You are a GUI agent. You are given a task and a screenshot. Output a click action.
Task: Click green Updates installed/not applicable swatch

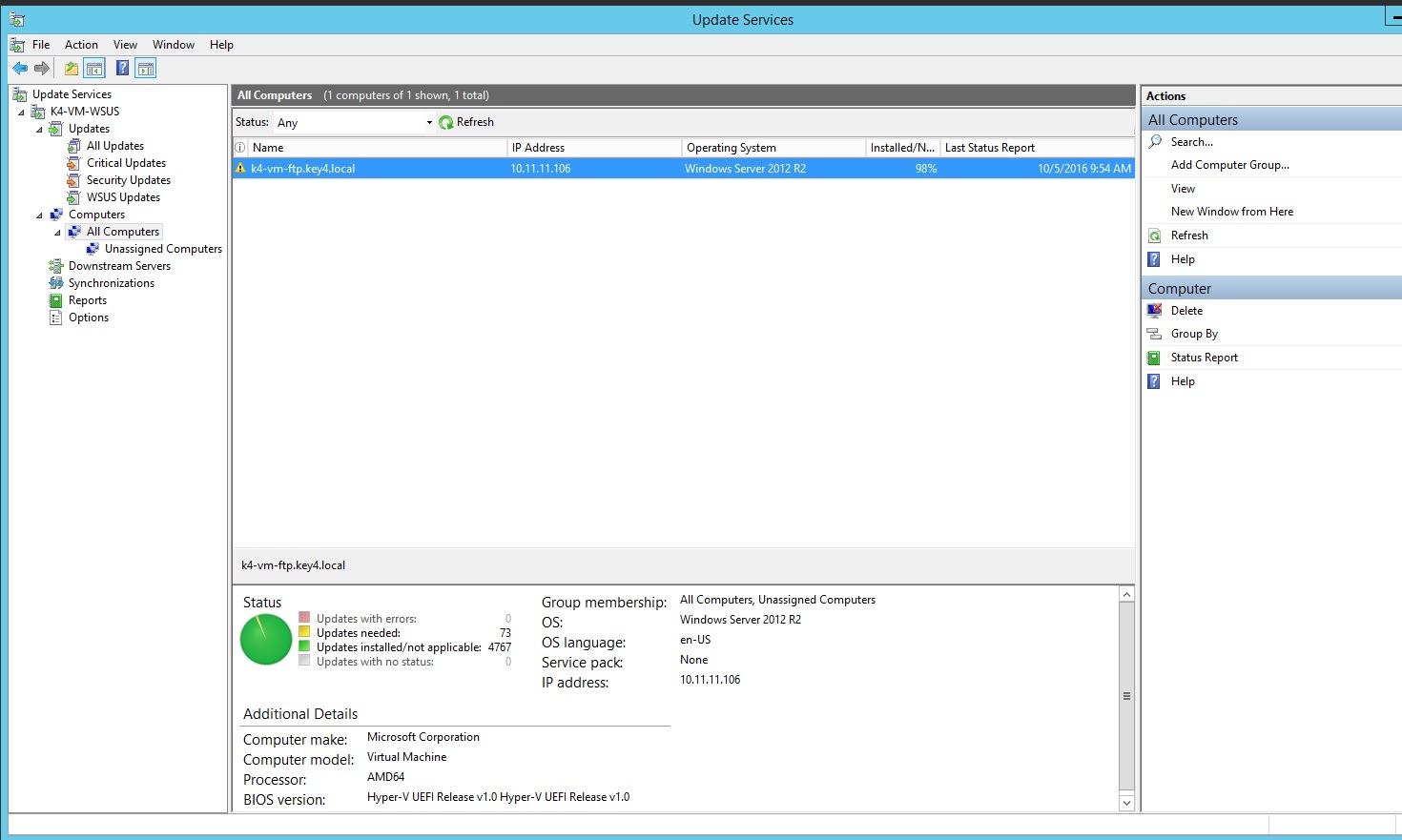(x=304, y=646)
